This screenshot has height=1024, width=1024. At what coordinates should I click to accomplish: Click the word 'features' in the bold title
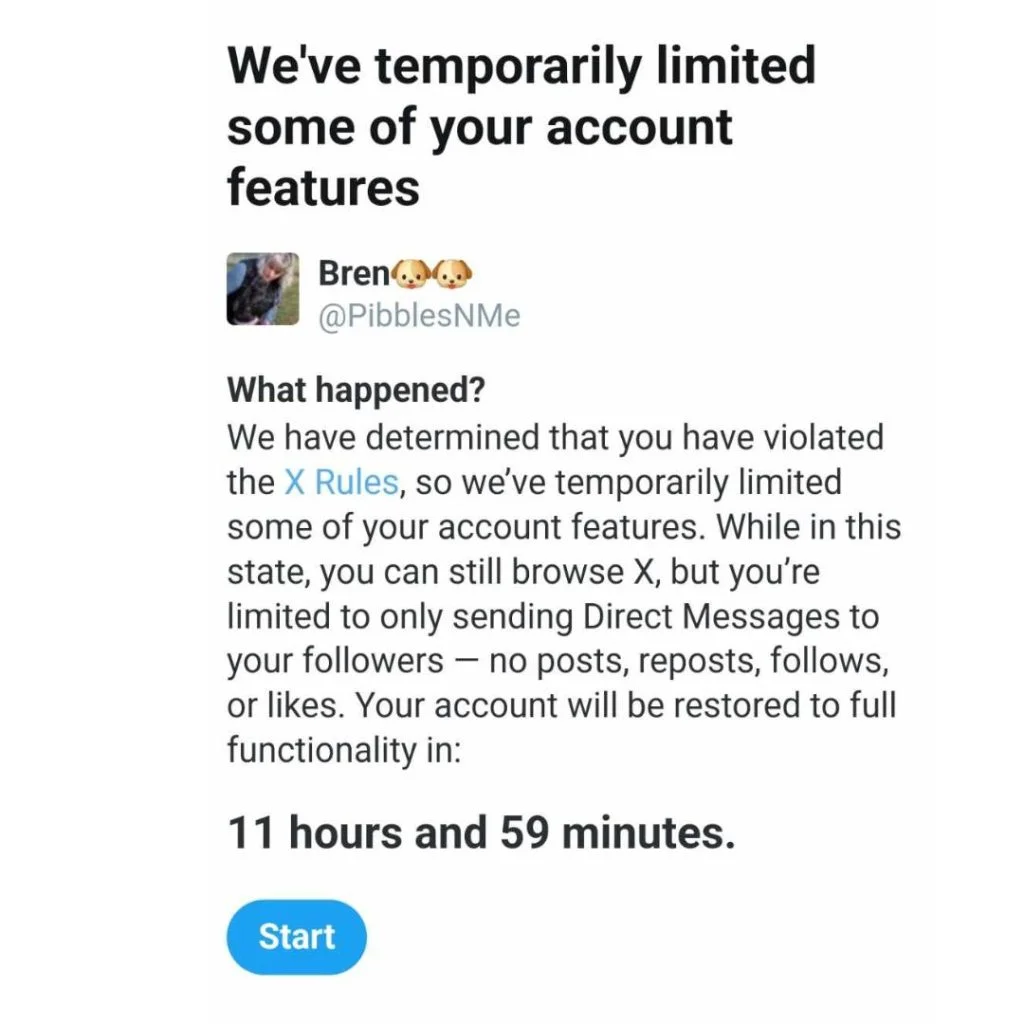point(323,187)
